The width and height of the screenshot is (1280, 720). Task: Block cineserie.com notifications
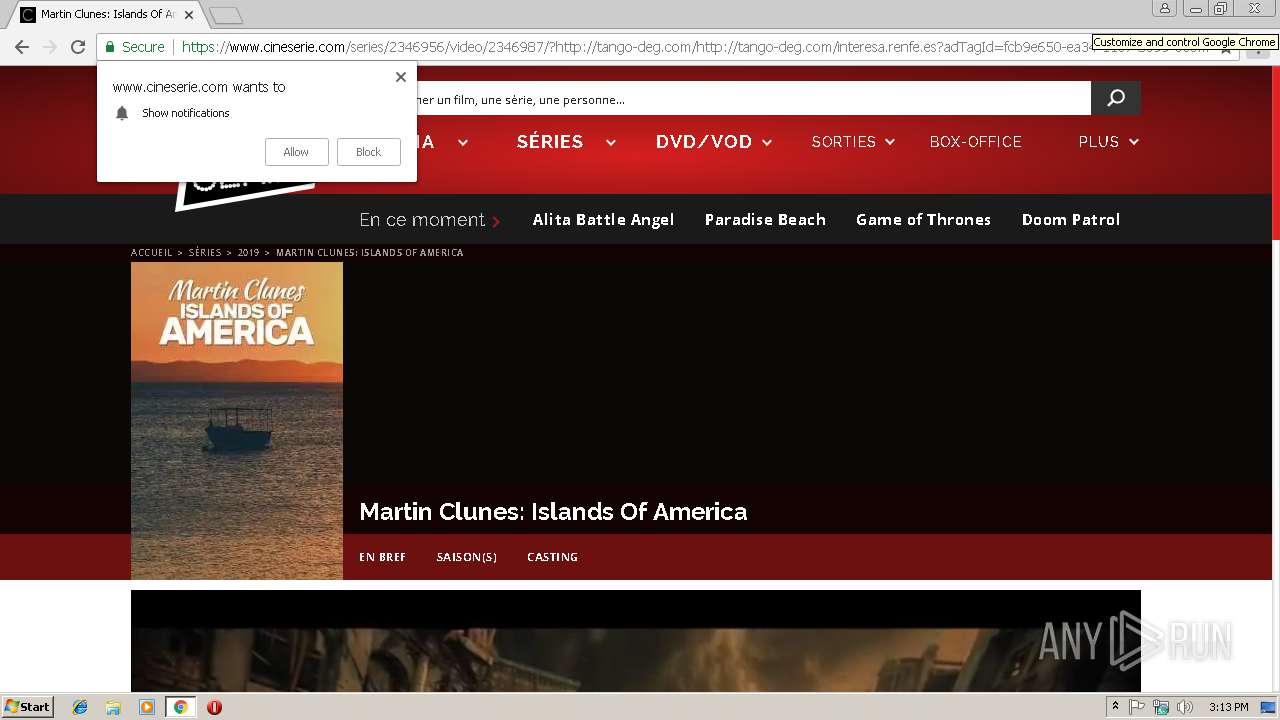click(368, 152)
